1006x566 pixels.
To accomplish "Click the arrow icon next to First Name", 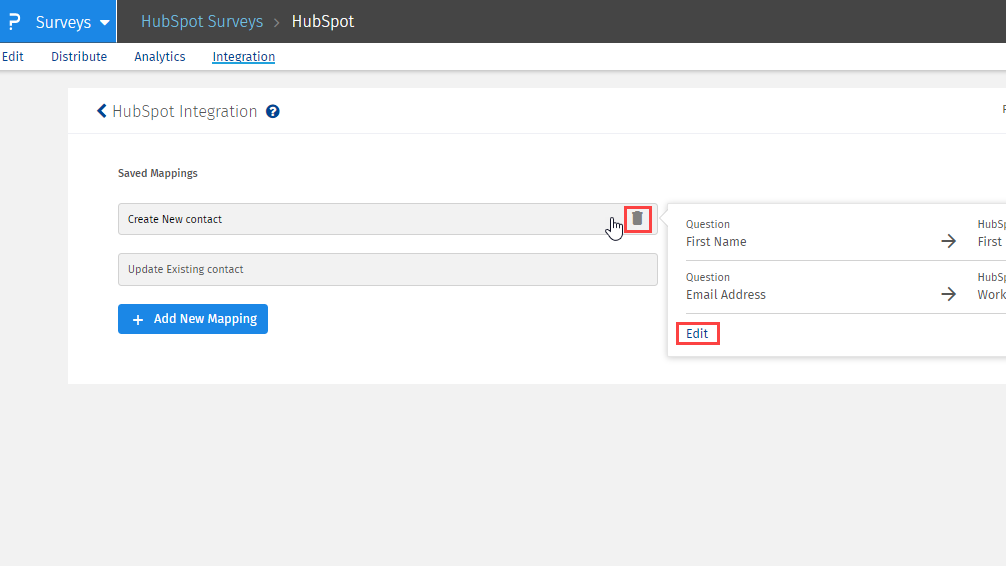I will click(x=948, y=241).
